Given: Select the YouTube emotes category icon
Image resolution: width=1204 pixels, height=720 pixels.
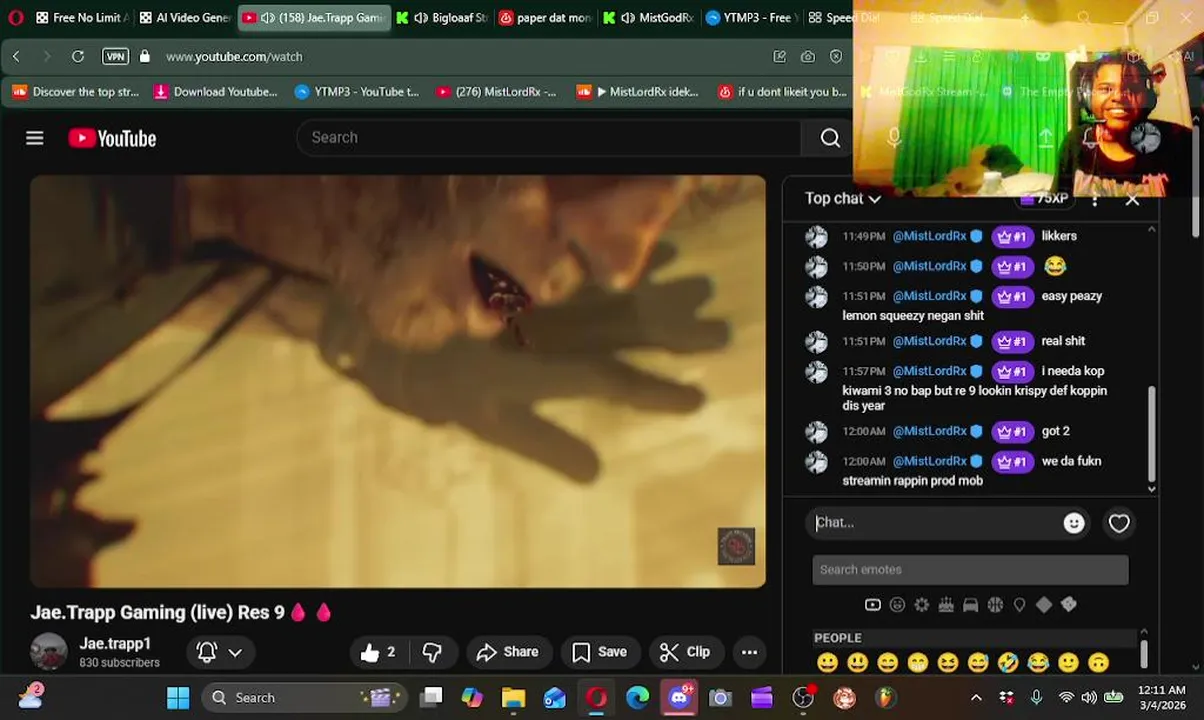Looking at the screenshot, I should (x=872, y=604).
